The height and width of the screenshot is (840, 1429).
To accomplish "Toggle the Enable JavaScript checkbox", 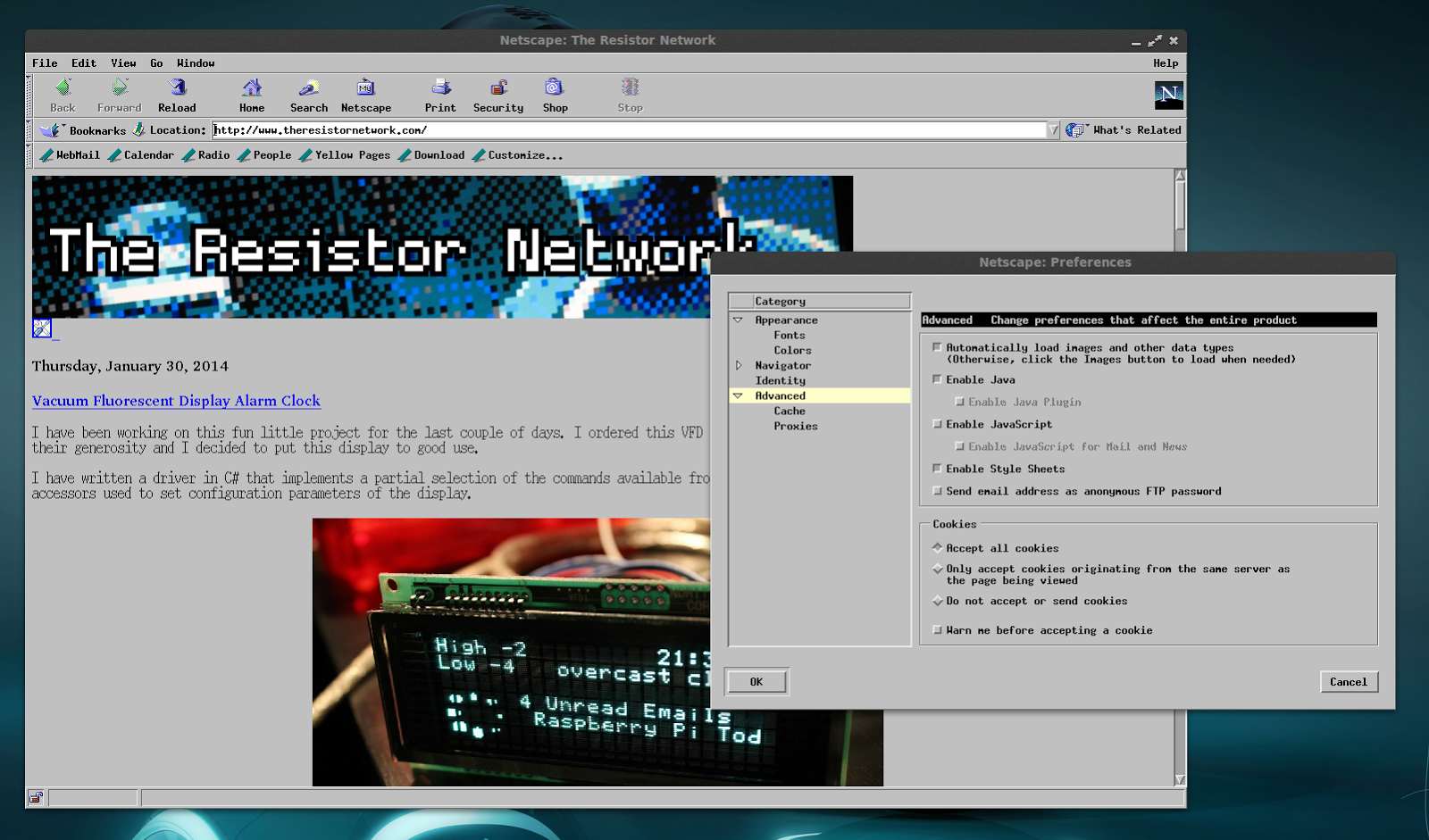I will coord(937,424).
